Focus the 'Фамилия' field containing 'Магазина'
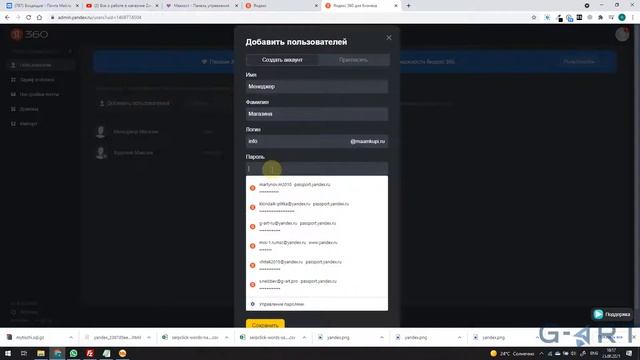The height and width of the screenshot is (360, 640). (x=317, y=114)
